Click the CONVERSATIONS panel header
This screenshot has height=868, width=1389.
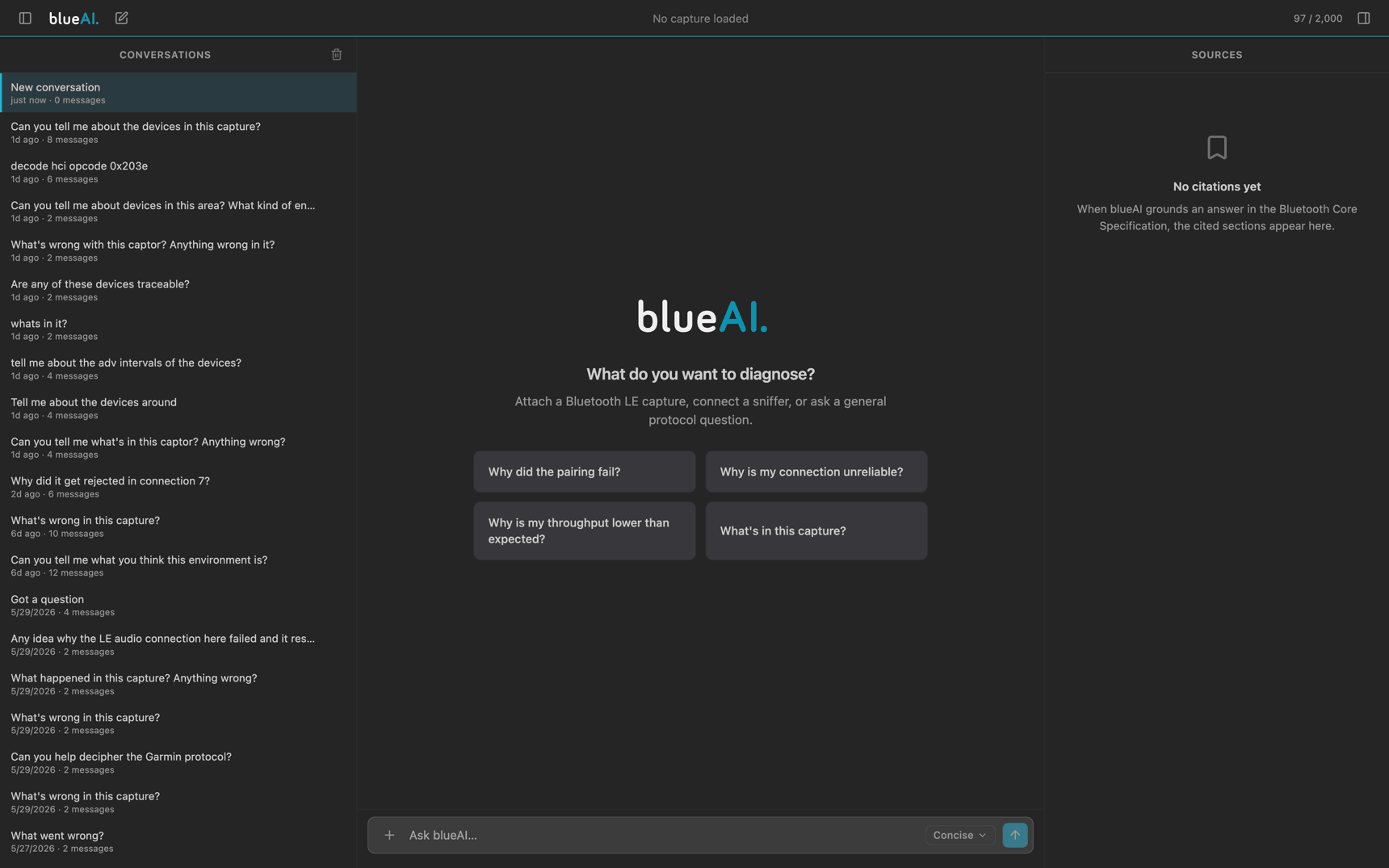(x=165, y=55)
